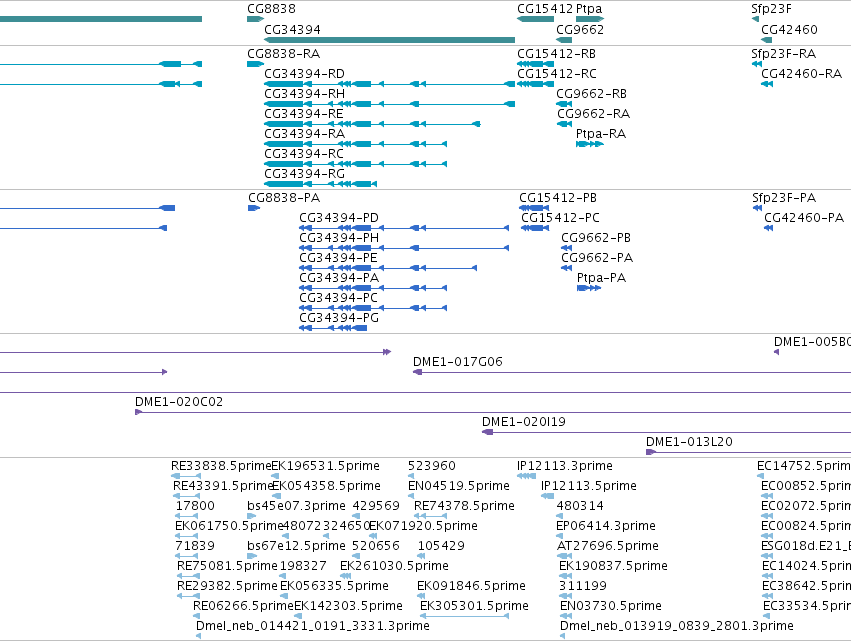Select transcript CG9662-RA
Viewport: 851px width, 641px height.
[x=593, y=113]
